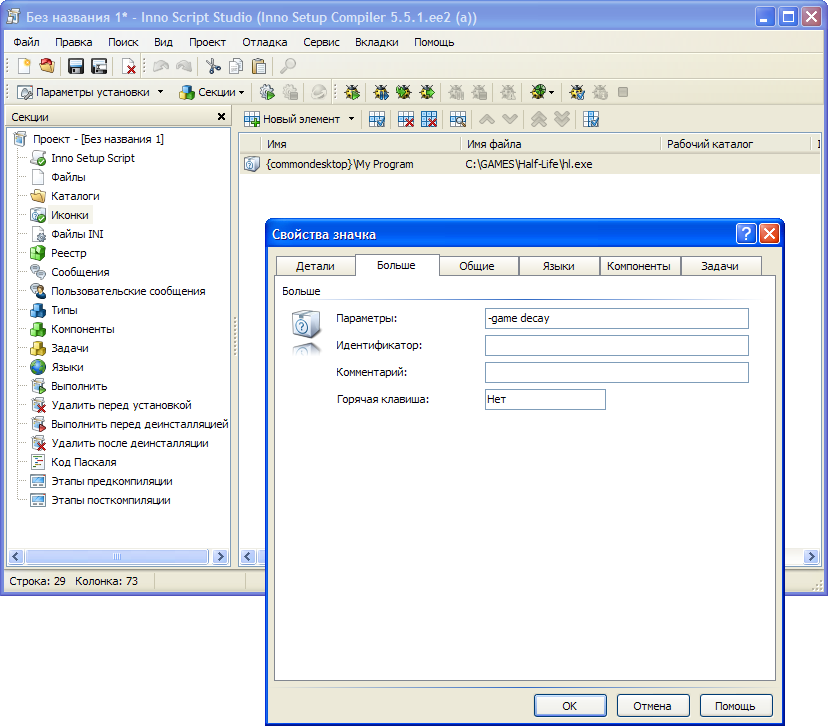The height and width of the screenshot is (726, 828).
Task: Expand the Секции toolbar dropdown
Action: click(x=242, y=92)
